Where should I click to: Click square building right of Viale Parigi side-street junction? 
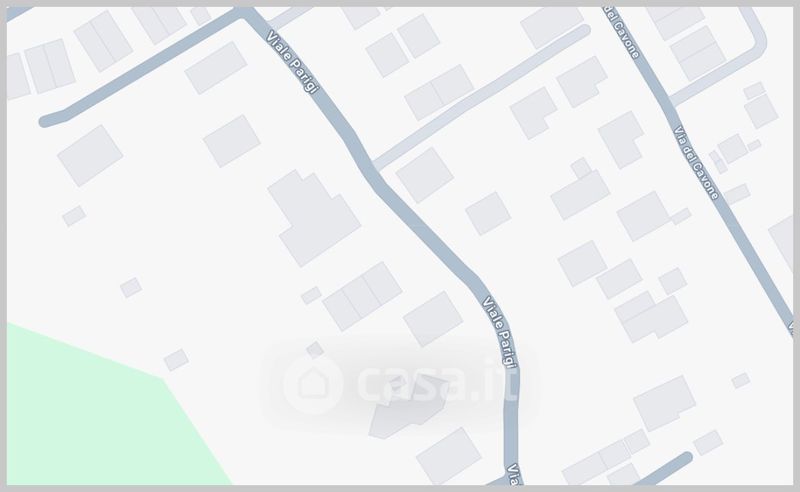pos(424,175)
